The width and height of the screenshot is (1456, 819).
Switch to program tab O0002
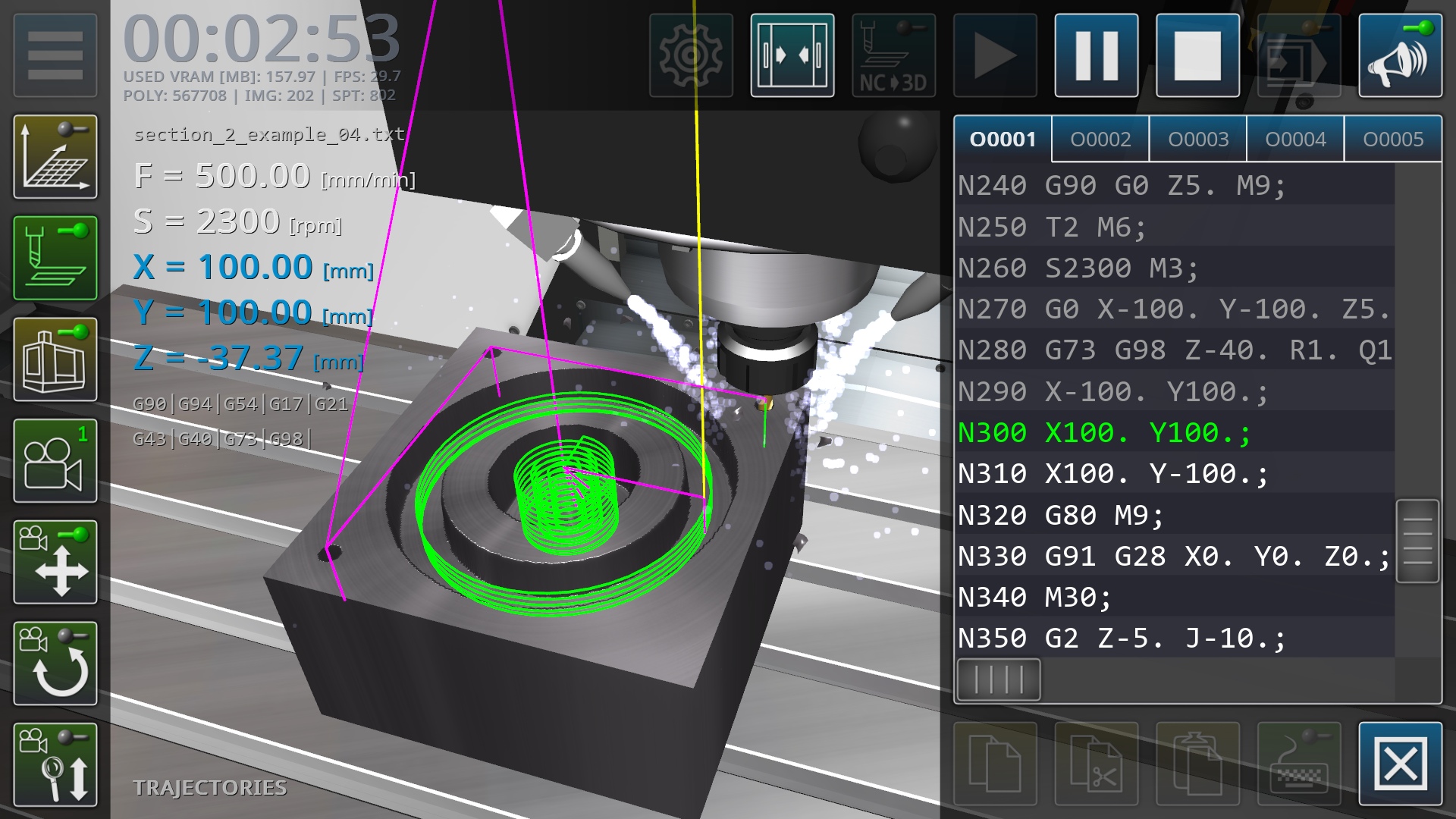tap(1100, 140)
